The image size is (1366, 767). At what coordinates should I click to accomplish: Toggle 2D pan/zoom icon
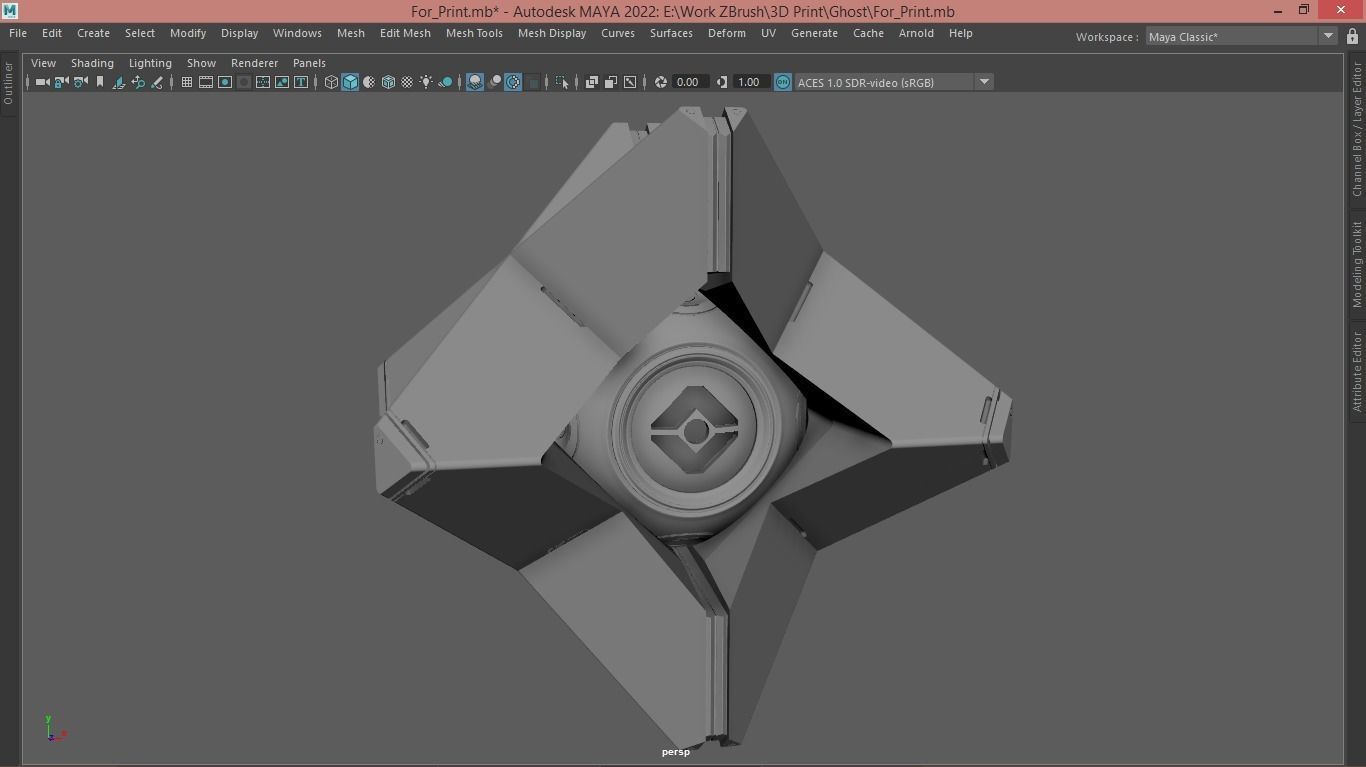point(138,82)
